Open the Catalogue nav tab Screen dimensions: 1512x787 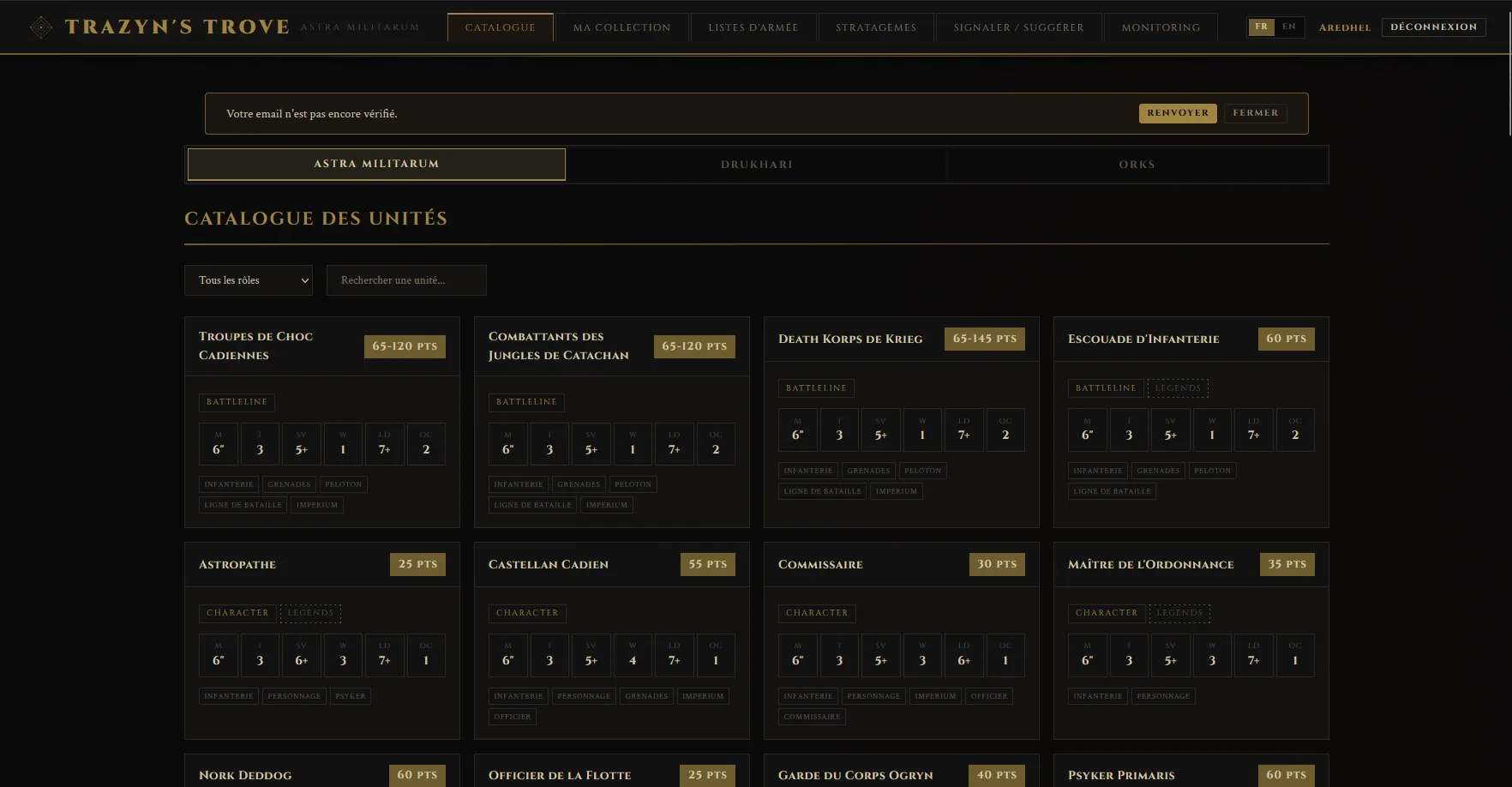coord(501,27)
